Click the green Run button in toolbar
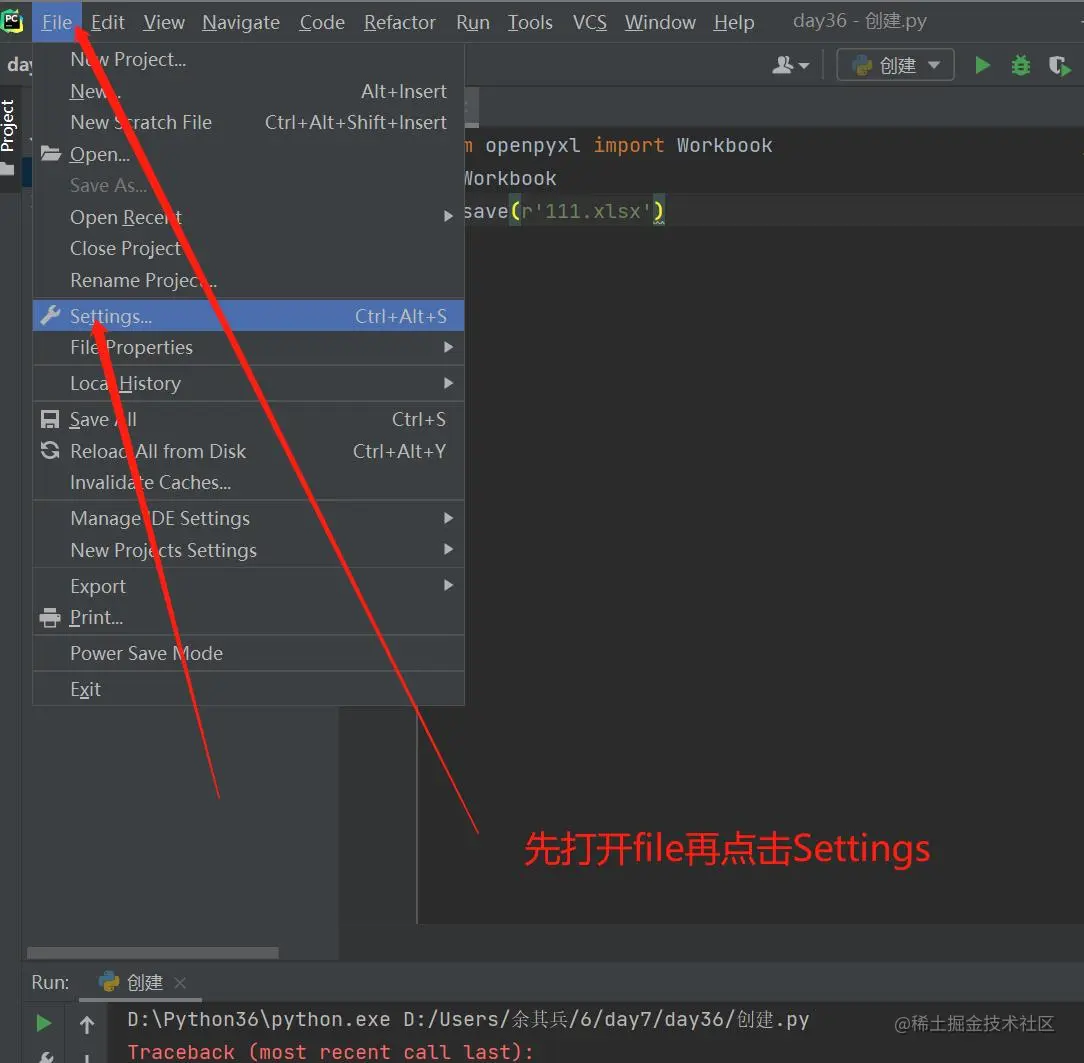Screen dimensions: 1084x1063 [x=982, y=66]
